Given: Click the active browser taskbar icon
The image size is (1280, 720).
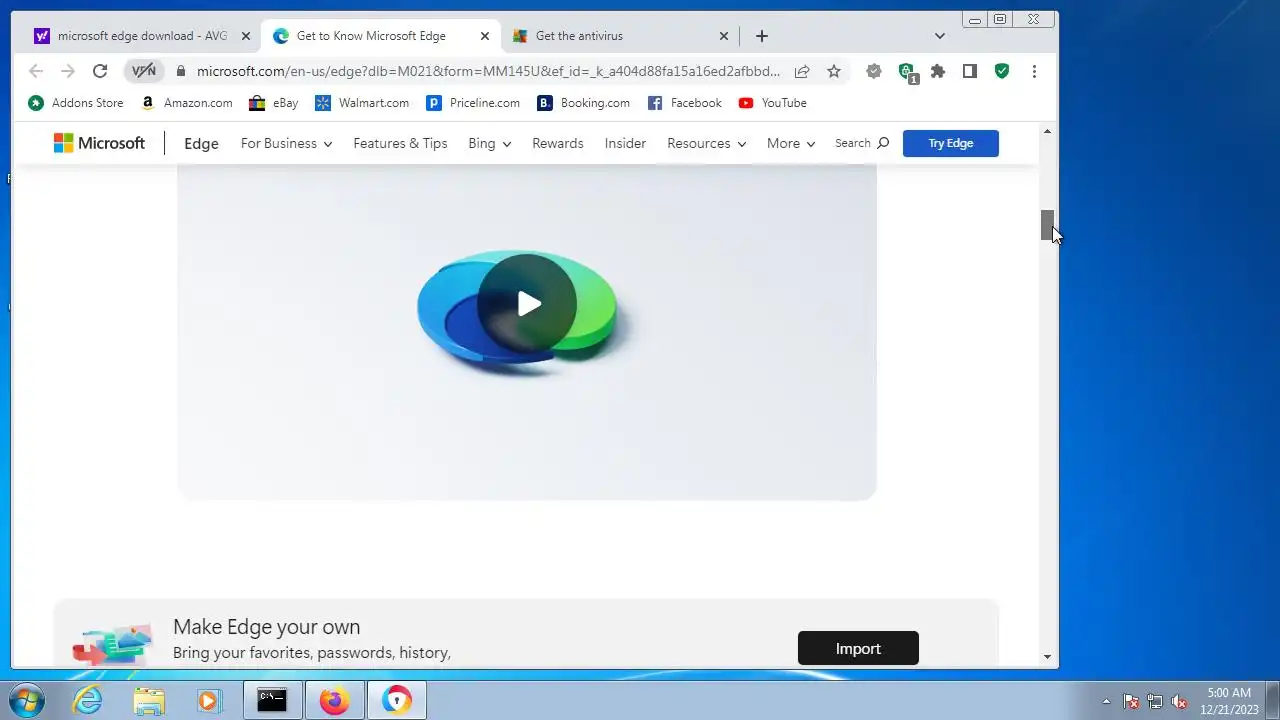Looking at the screenshot, I should coord(397,700).
